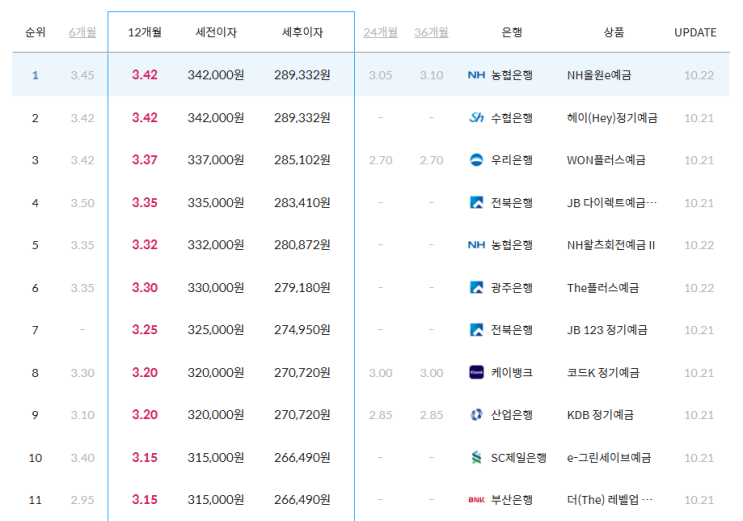Open the JB 다이렉트예금 product
743x521 pixels.
[x=612, y=202]
